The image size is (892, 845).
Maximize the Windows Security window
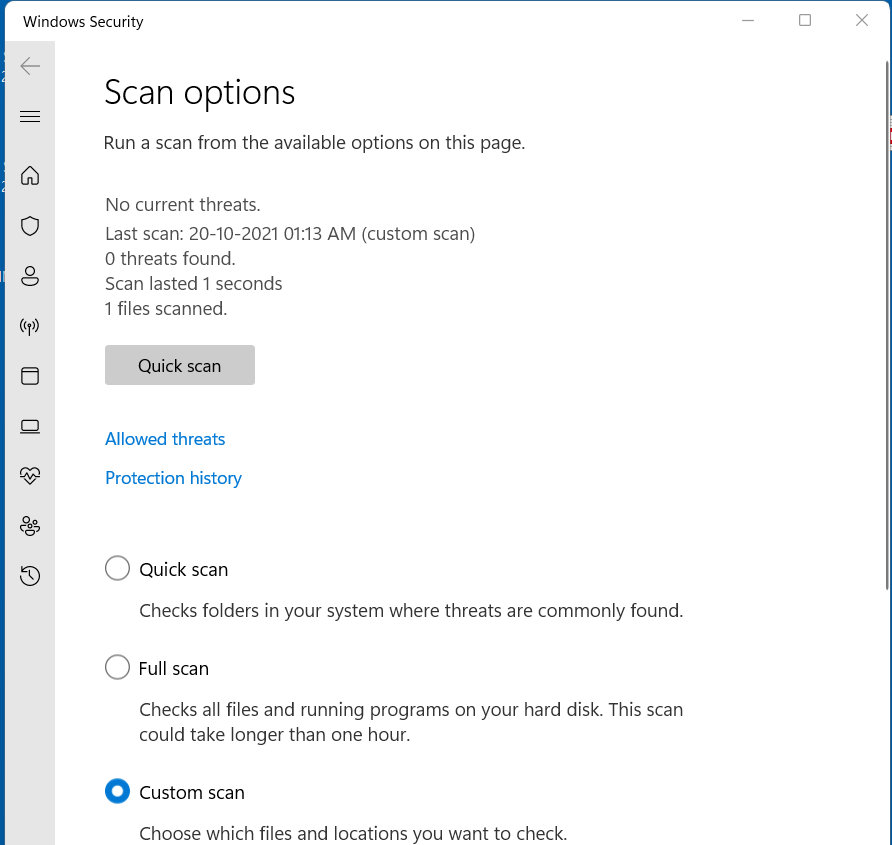coord(805,20)
